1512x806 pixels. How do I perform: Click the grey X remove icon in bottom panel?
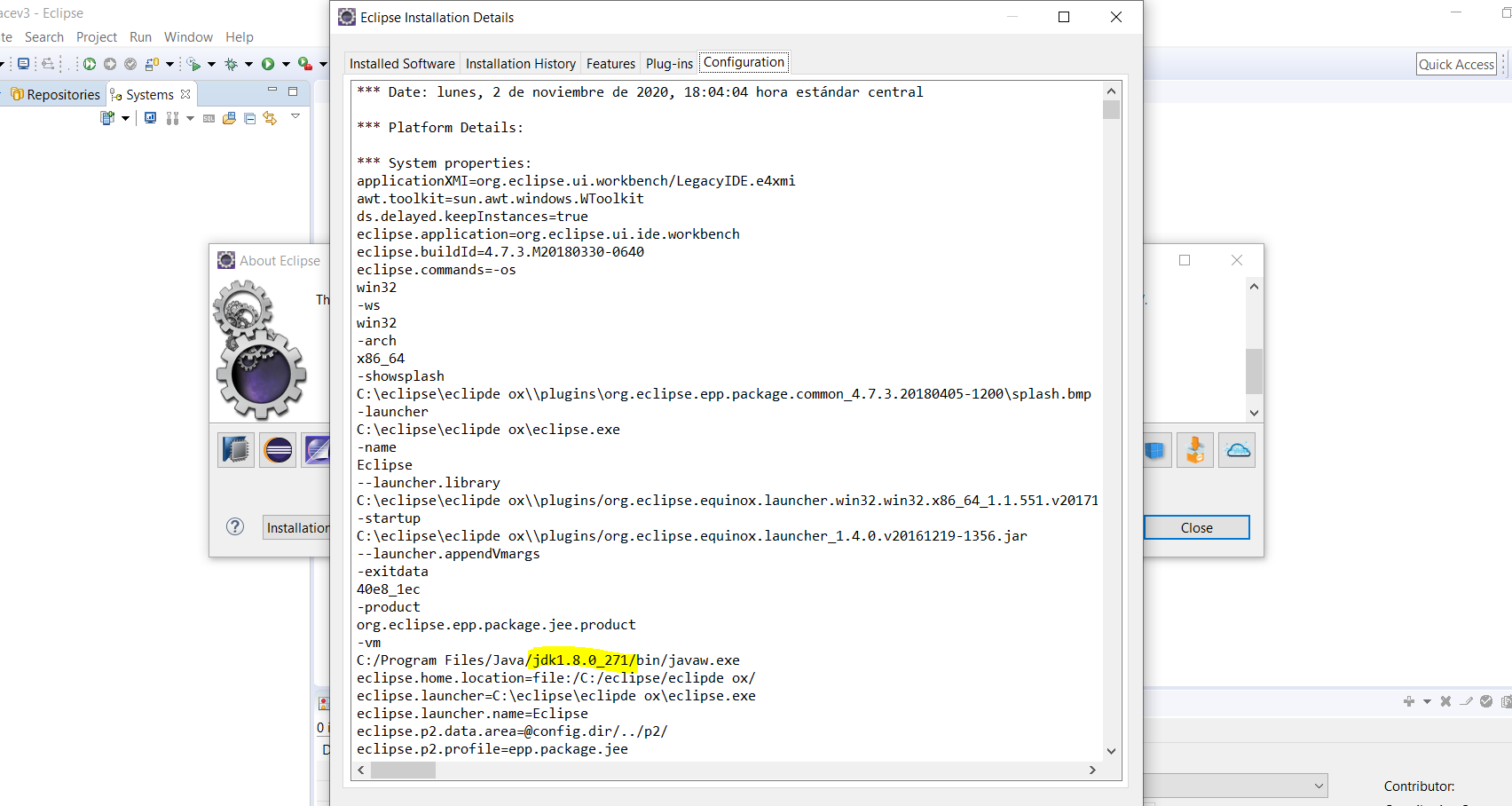1445,701
